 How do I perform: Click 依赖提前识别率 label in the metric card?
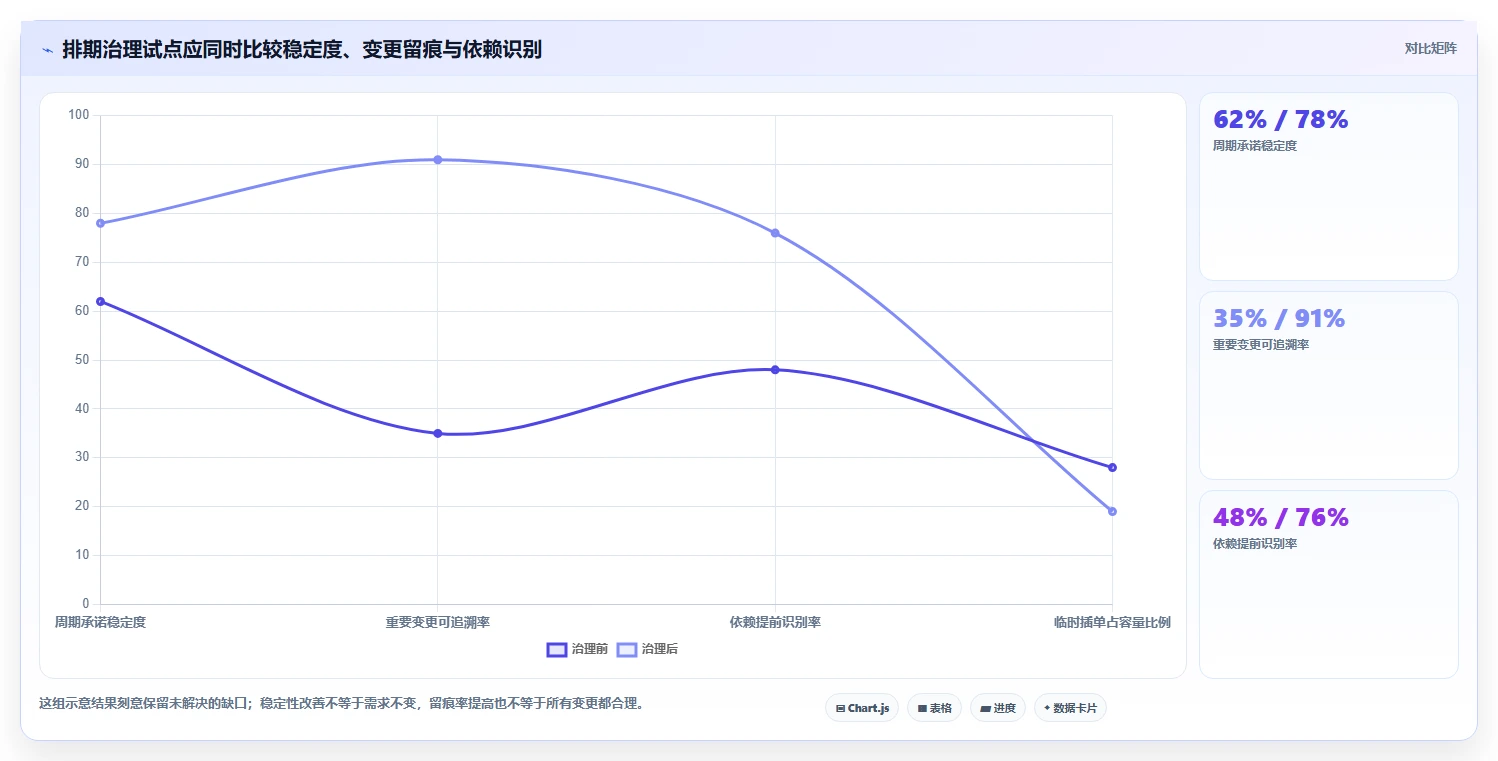pos(1254,544)
